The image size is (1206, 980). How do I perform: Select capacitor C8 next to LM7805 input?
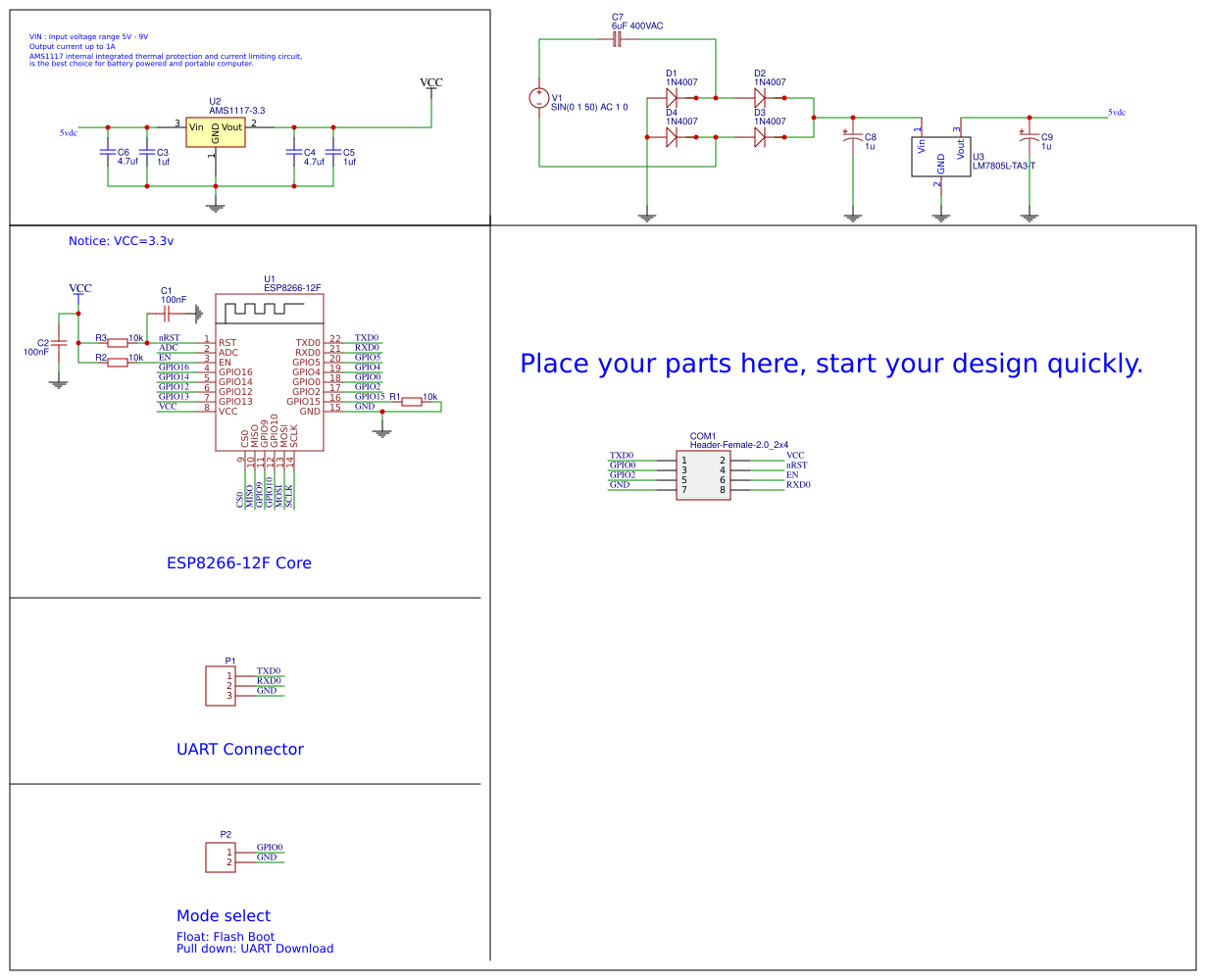(853, 140)
